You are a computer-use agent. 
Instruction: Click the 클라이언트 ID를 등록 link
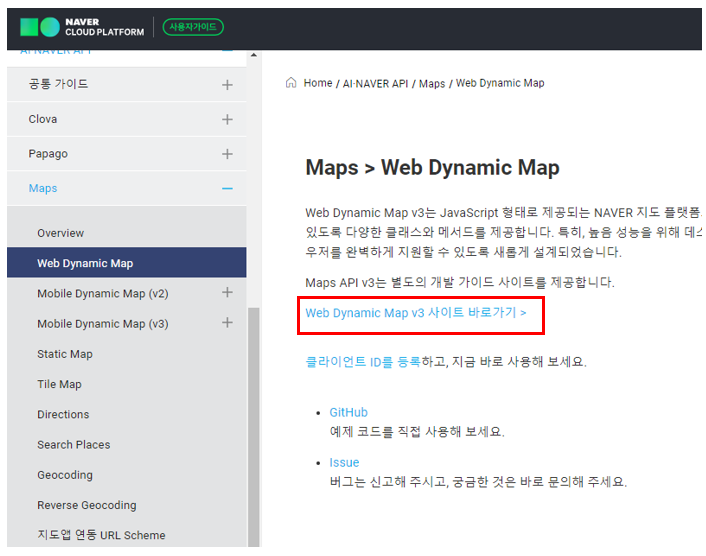(363, 362)
